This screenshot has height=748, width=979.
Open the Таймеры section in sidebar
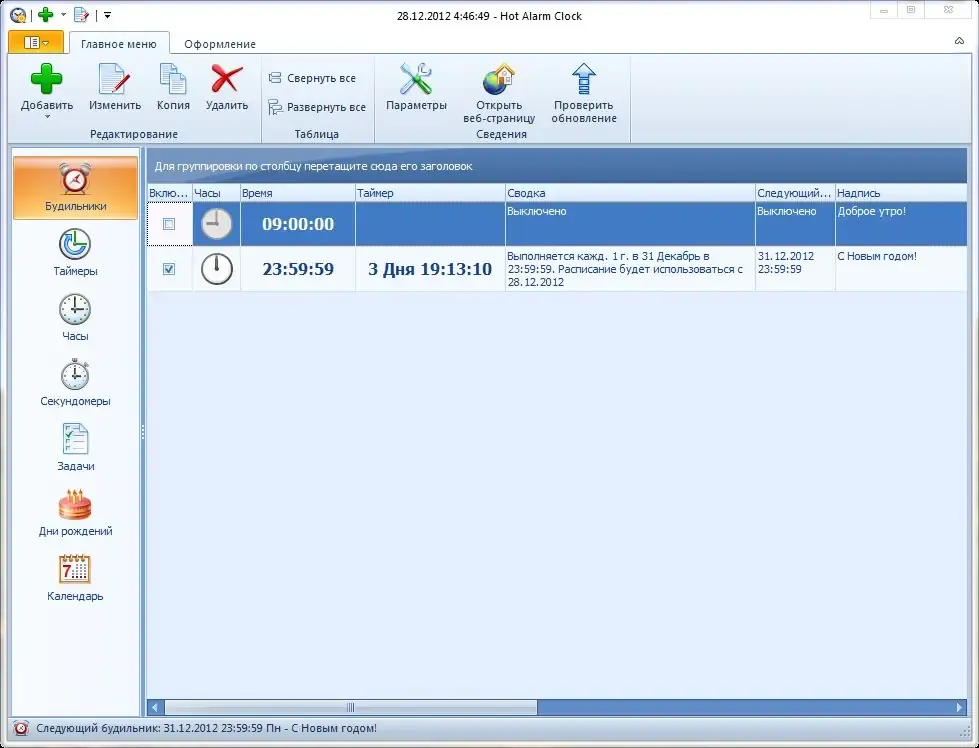(x=75, y=252)
